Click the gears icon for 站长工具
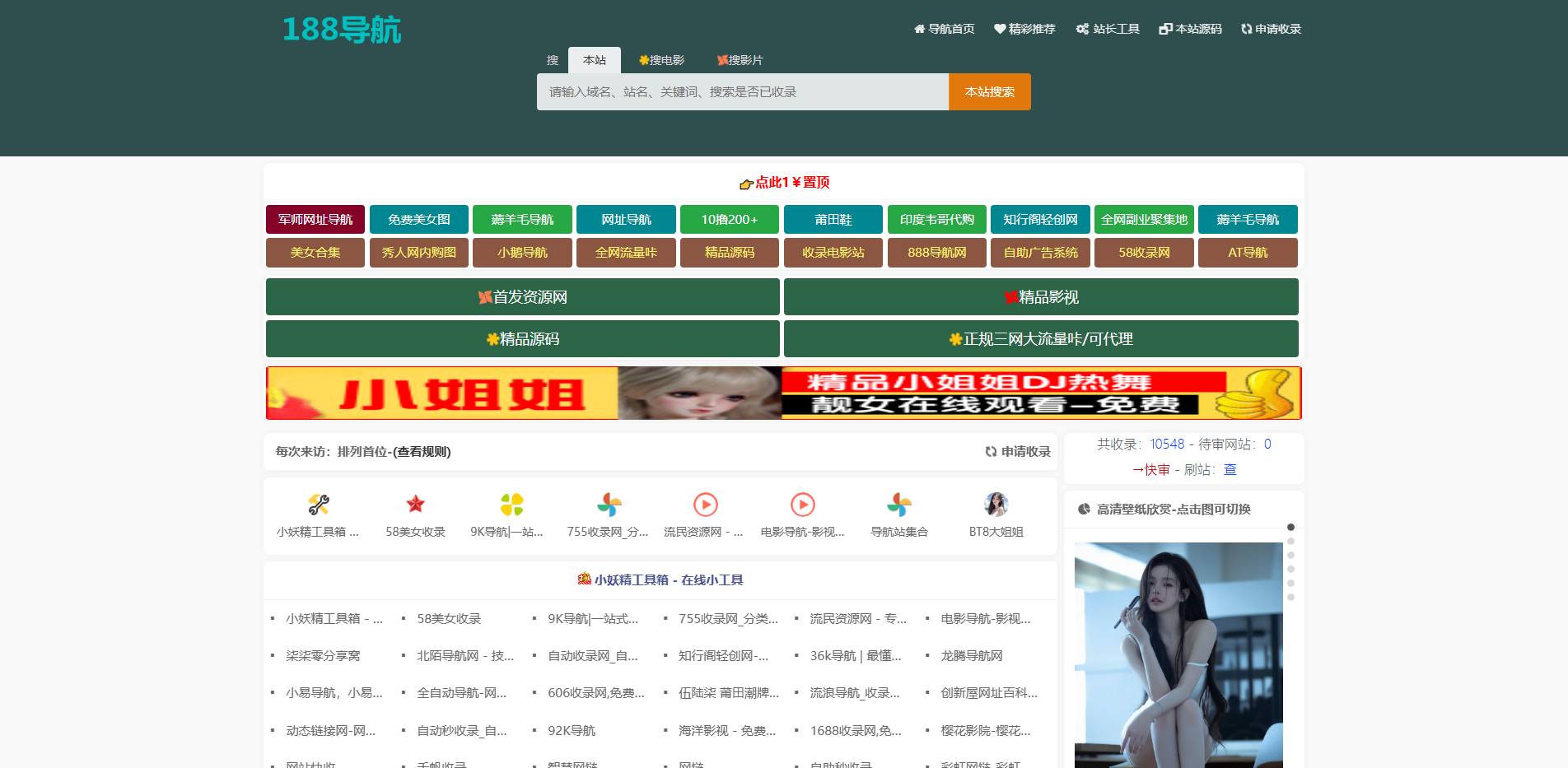 pyautogui.click(x=1080, y=28)
